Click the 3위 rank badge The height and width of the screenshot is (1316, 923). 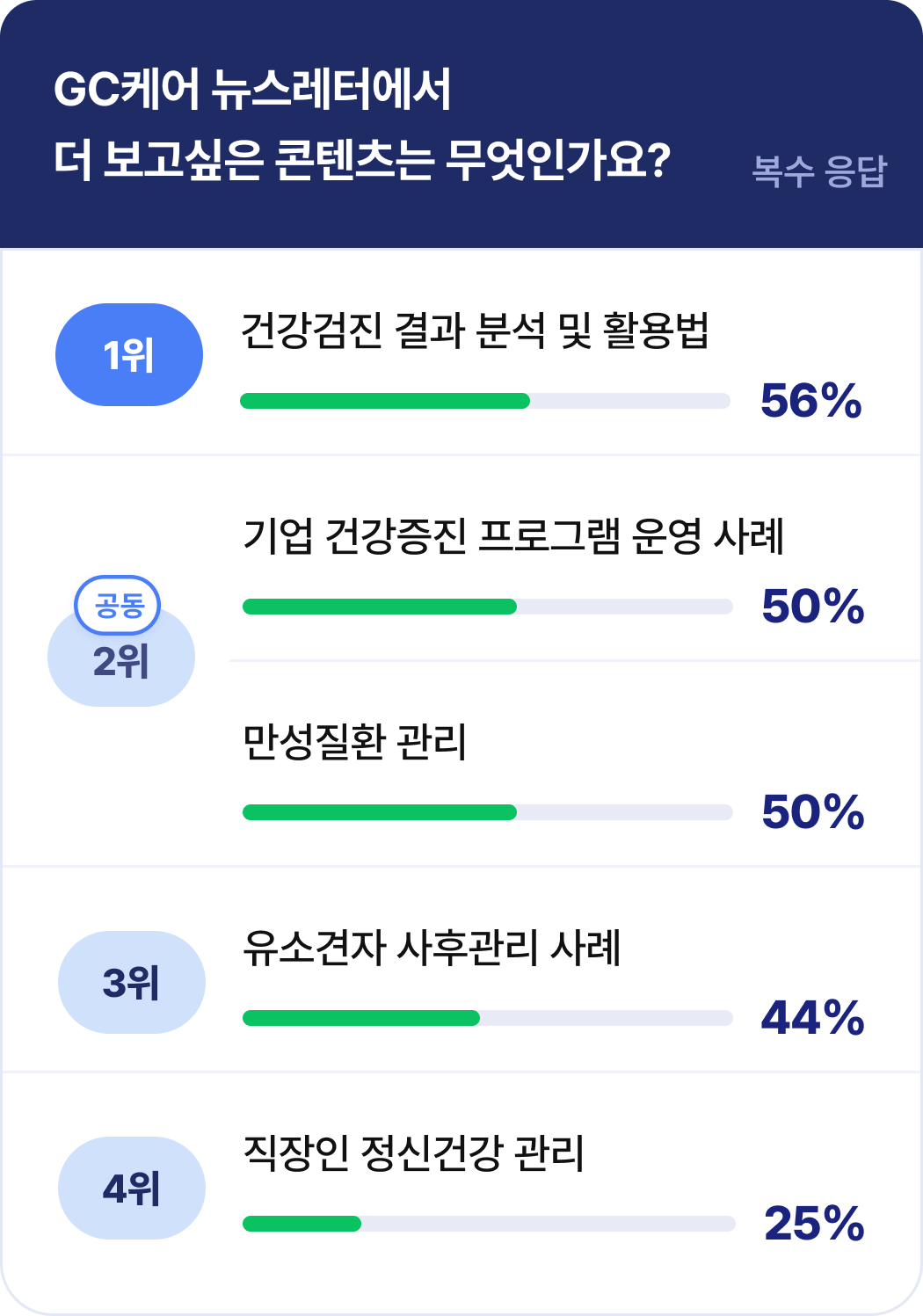[132, 982]
